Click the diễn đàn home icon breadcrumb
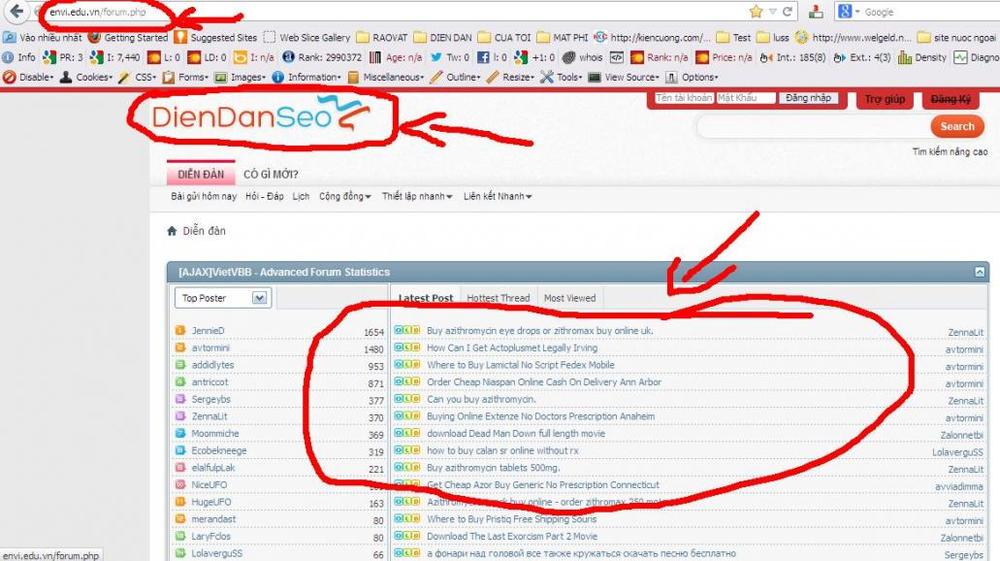 [x=172, y=231]
